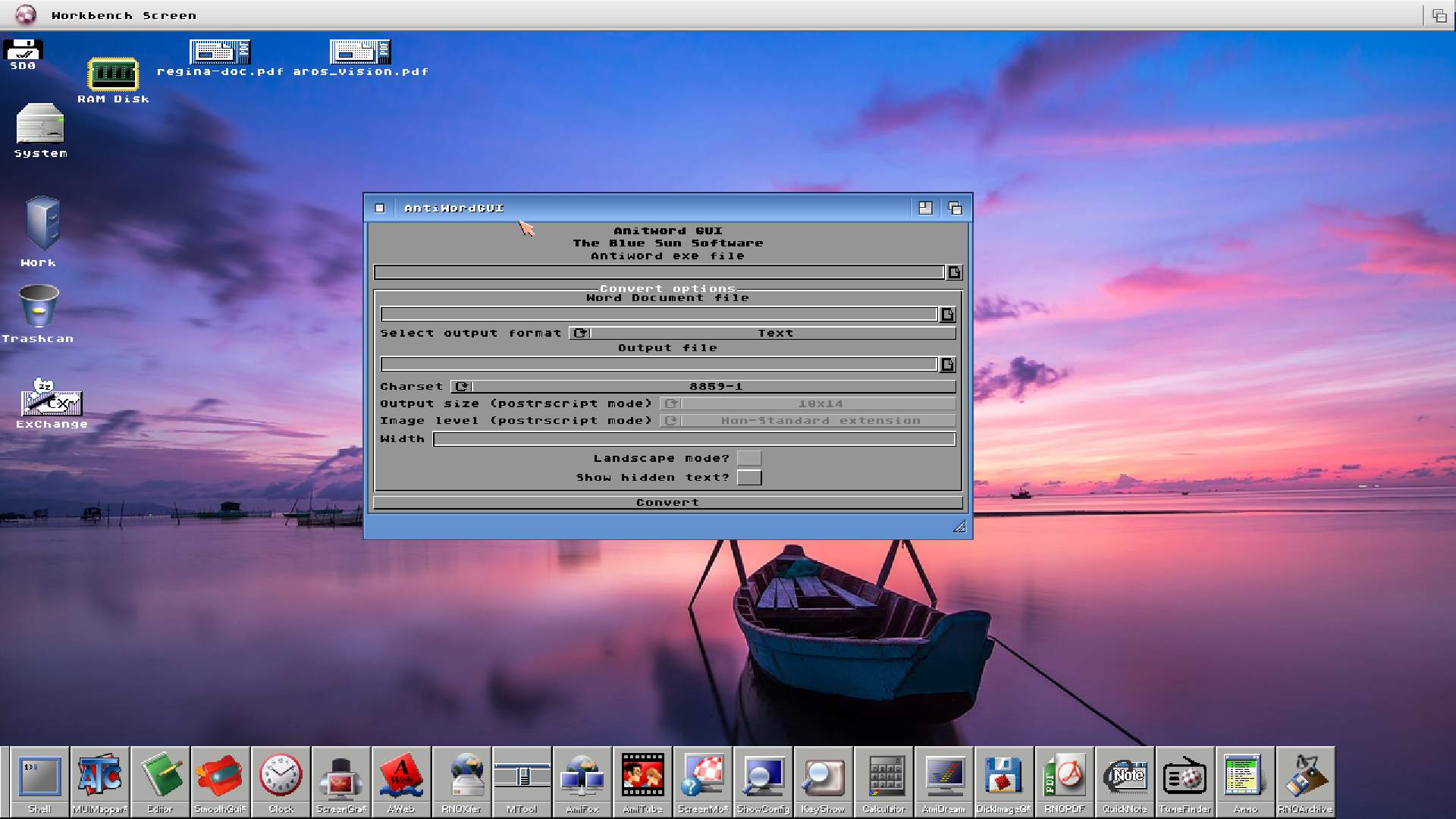1456x819 pixels.
Task: Open the Word Document file browser icon
Action: tap(948, 314)
